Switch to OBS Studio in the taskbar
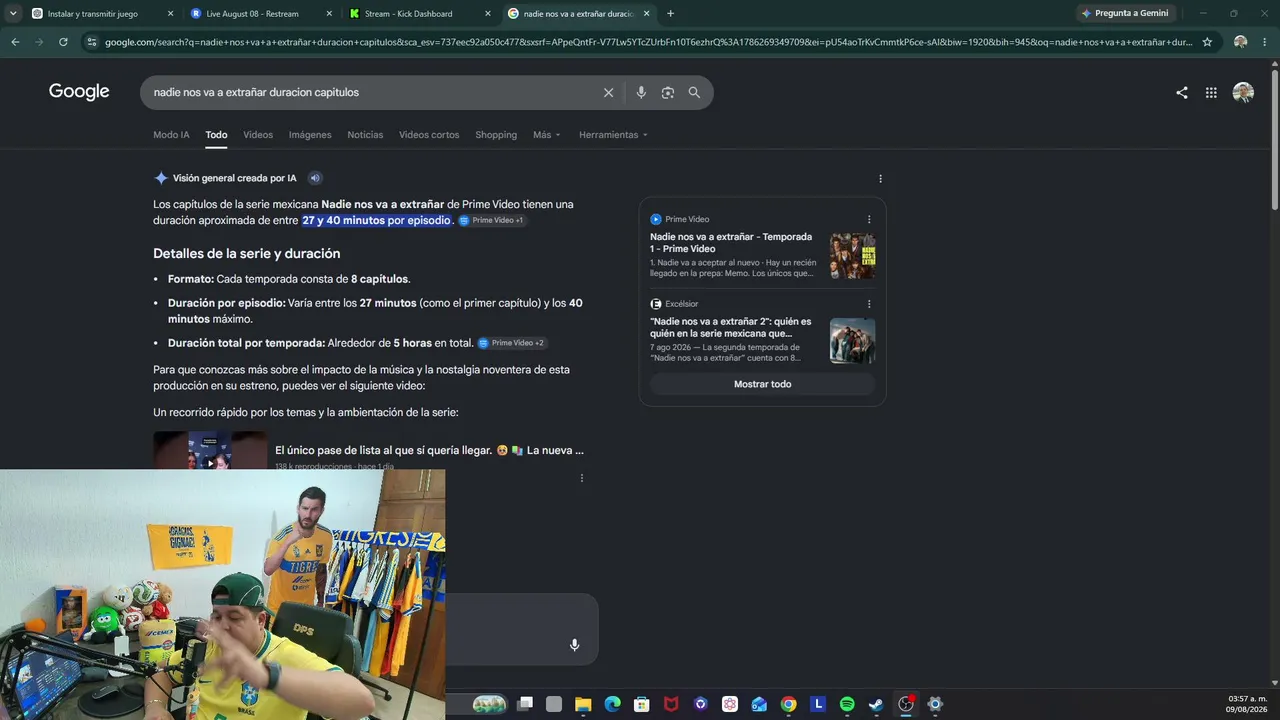 (906, 704)
